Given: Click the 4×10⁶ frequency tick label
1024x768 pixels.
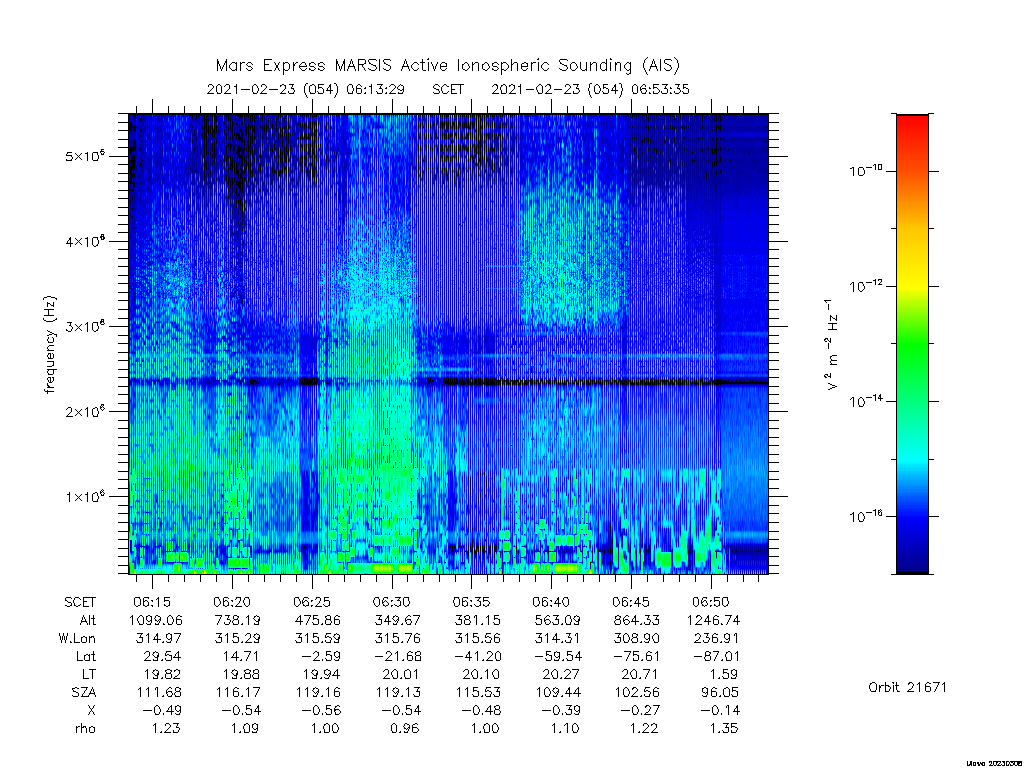Looking at the screenshot, I should [85, 241].
